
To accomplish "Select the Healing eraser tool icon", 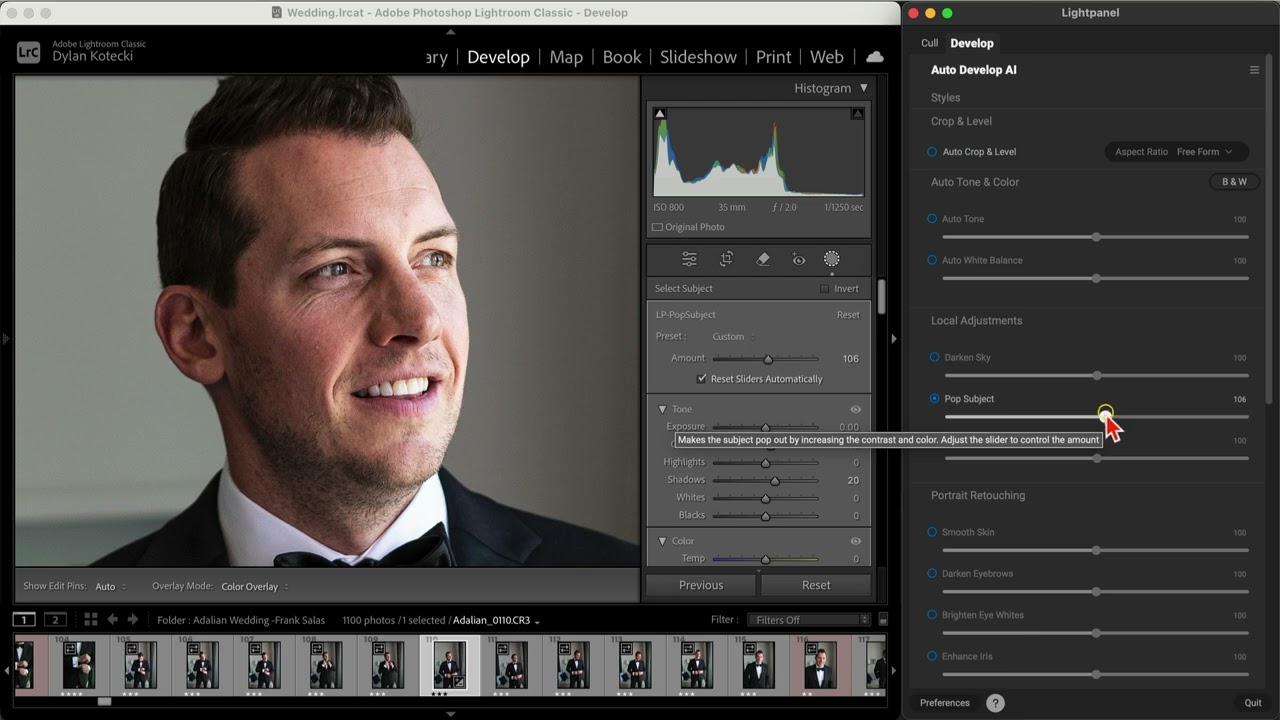I will click(763, 259).
